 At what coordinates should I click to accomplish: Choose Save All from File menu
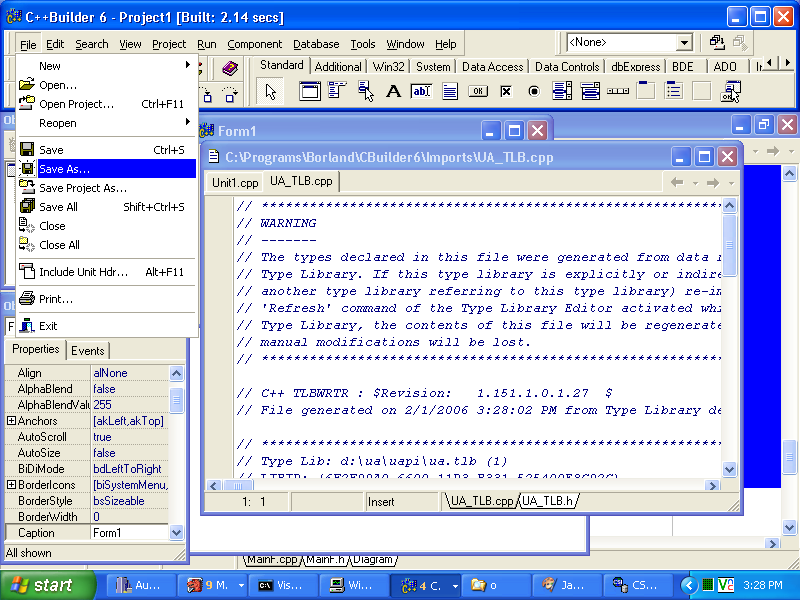pos(107,207)
